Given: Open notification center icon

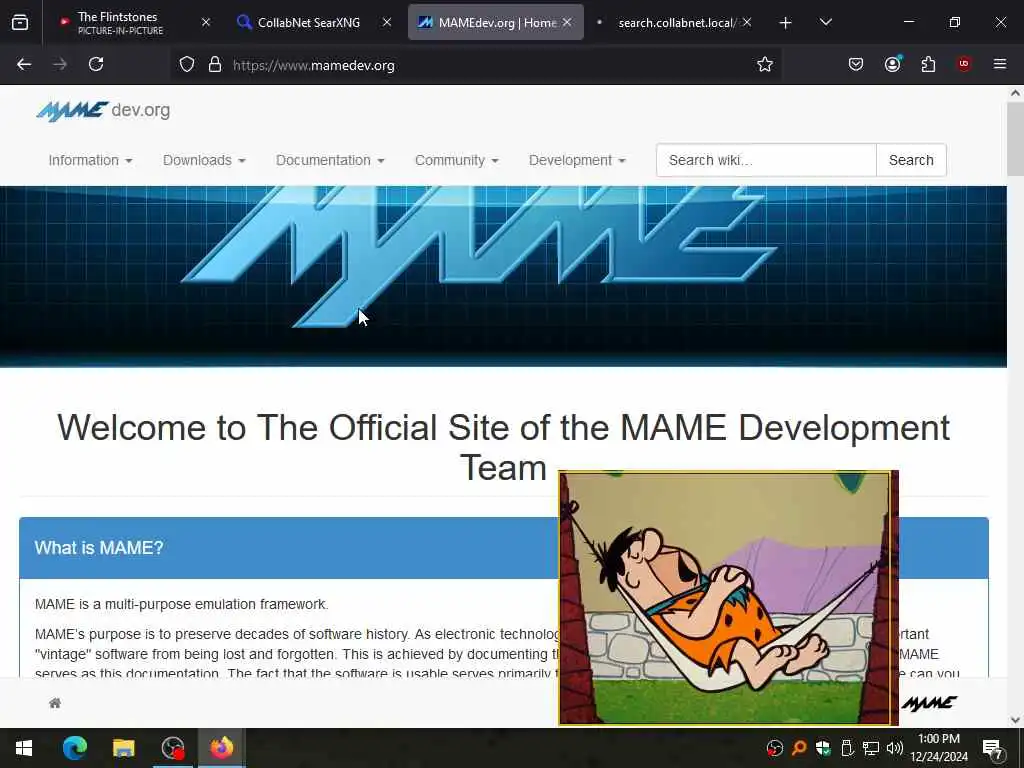Looking at the screenshot, I should pyautogui.click(x=993, y=749).
